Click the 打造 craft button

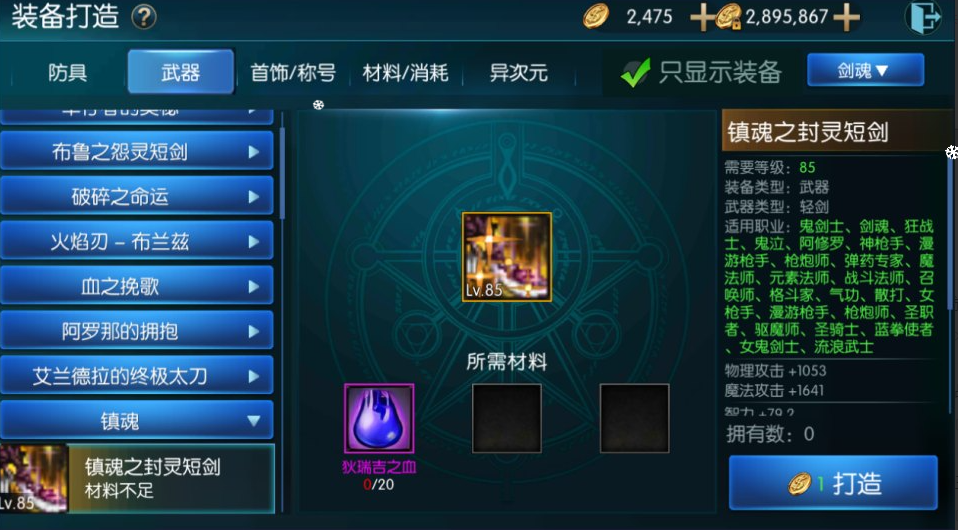tap(833, 484)
